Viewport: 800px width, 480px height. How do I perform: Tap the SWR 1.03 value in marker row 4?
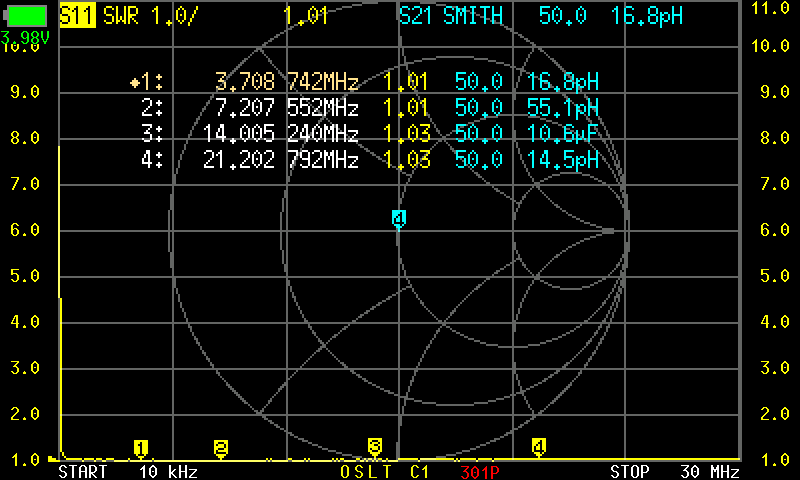pos(407,160)
